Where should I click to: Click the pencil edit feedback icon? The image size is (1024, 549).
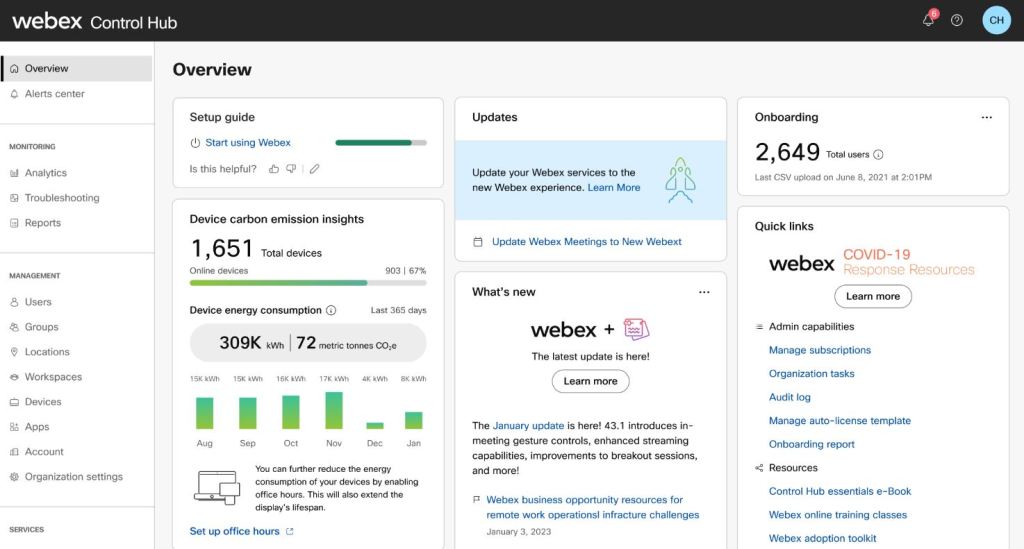(314, 169)
